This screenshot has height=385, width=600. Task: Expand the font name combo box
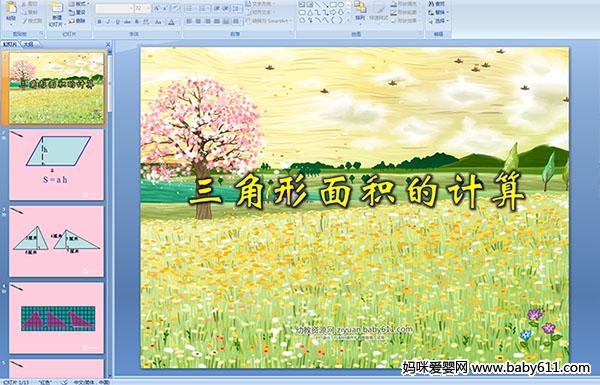[x=131, y=8]
